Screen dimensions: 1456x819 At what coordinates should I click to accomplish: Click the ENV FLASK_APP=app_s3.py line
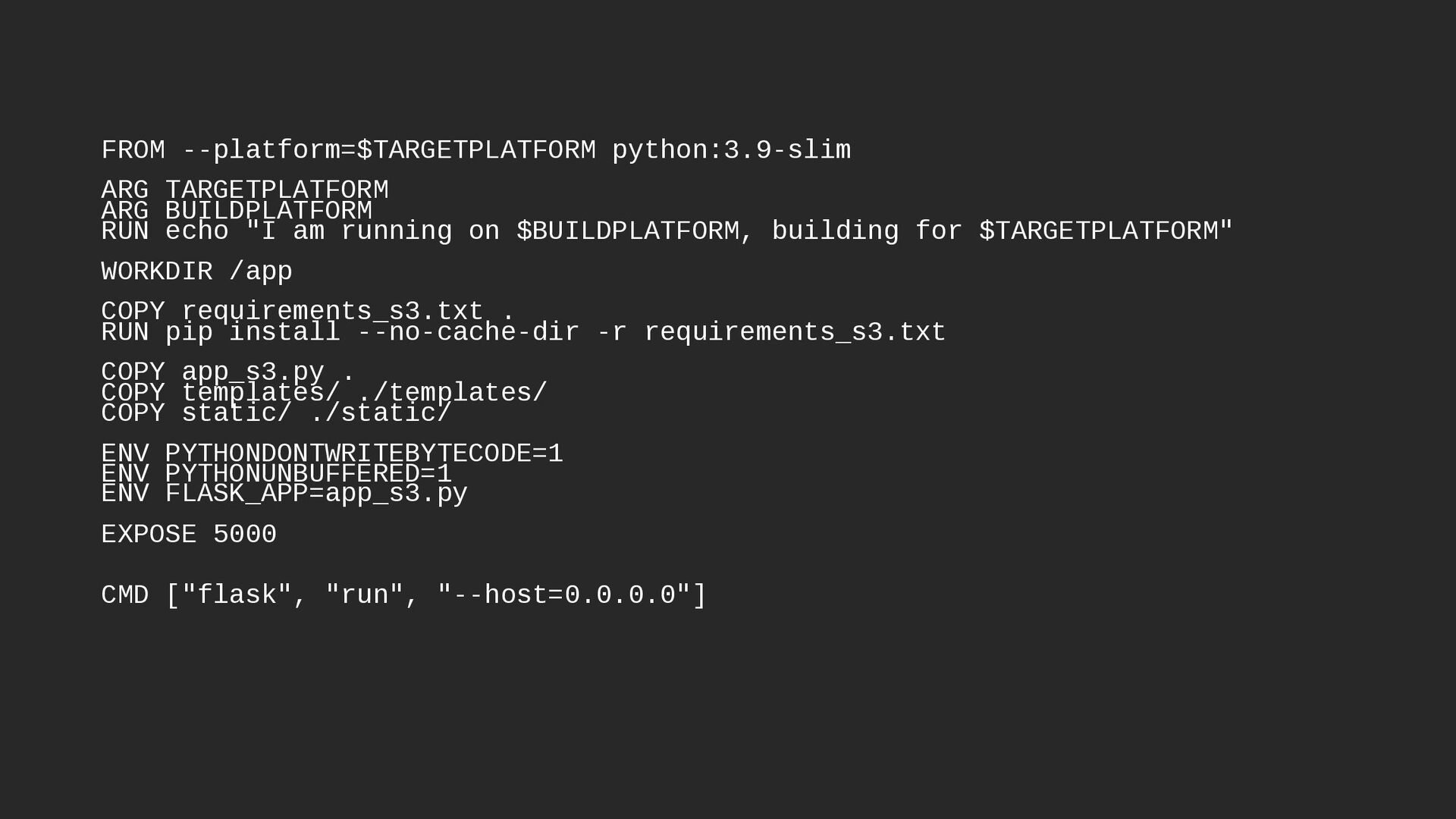click(x=284, y=494)
